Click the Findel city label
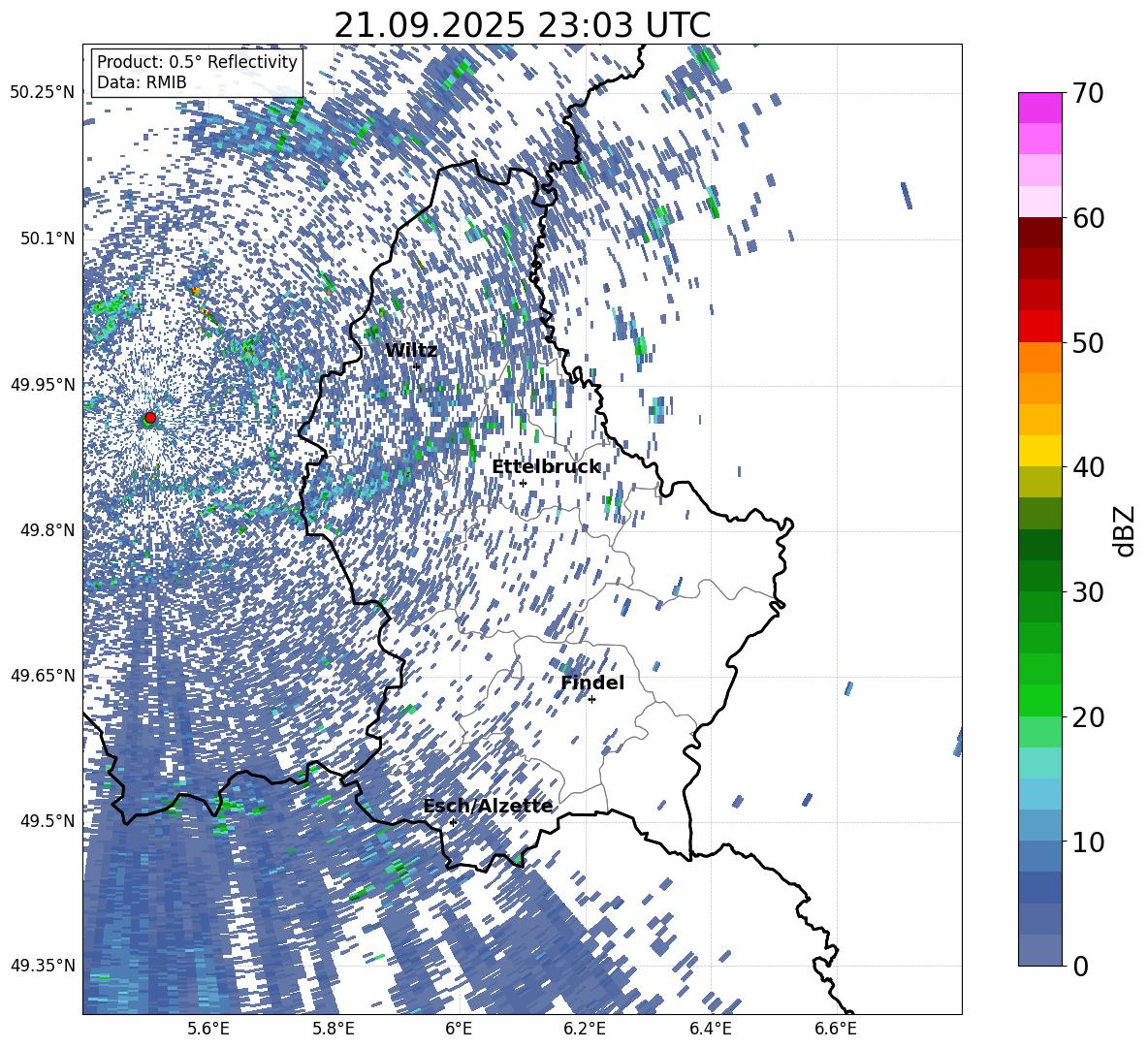The height and width of the screenshot is (1048, 1148). pos(592,683)
